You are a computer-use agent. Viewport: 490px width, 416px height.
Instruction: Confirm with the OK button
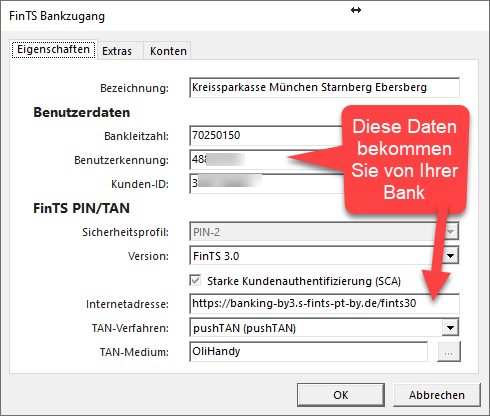341,395
